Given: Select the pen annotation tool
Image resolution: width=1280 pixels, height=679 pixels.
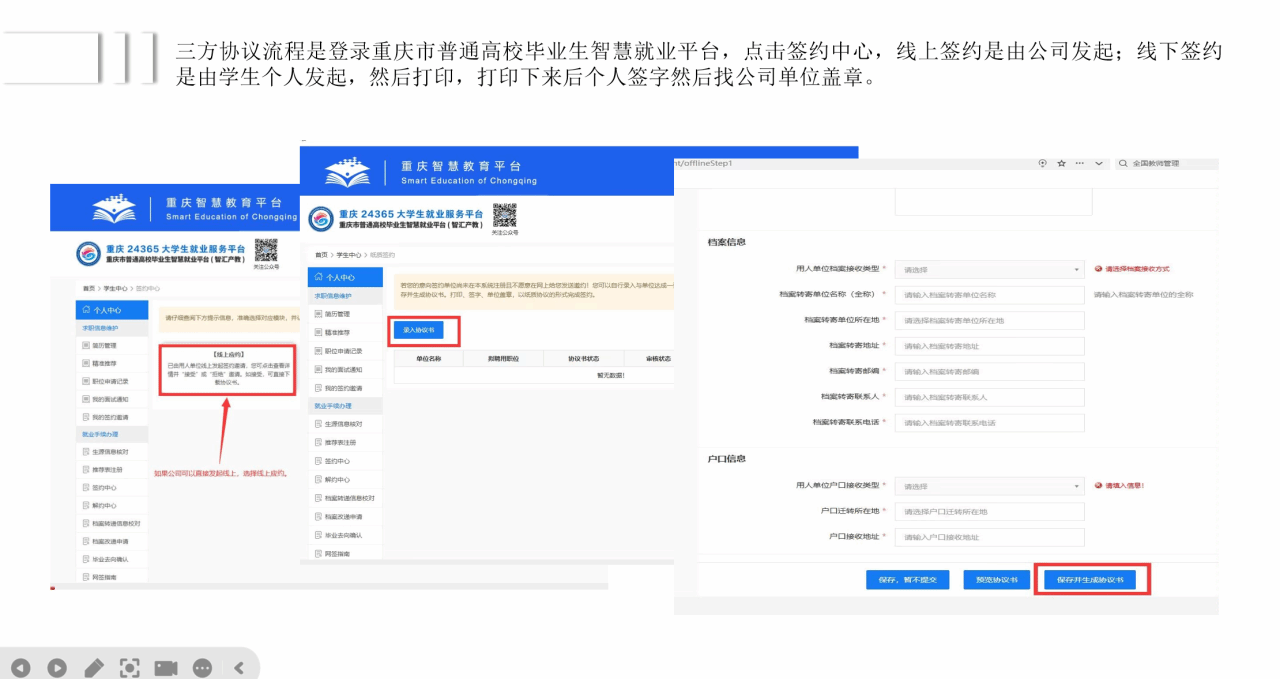Looking at the screenshot, I should pyautogui.click(x=94, y=668).
